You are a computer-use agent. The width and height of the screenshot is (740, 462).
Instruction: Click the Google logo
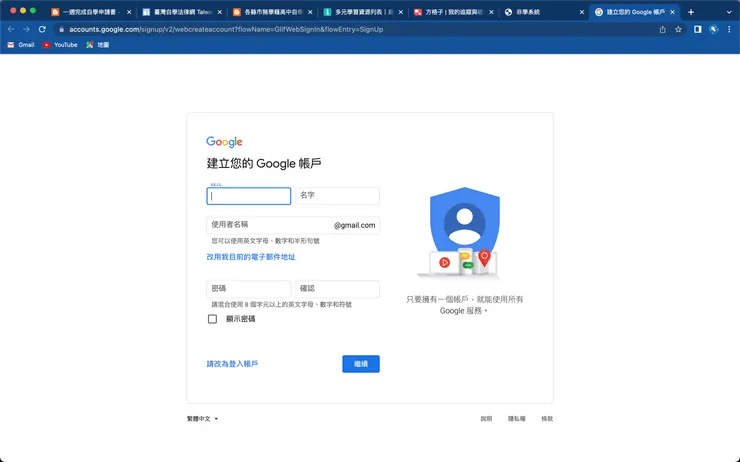pos(224,142)
